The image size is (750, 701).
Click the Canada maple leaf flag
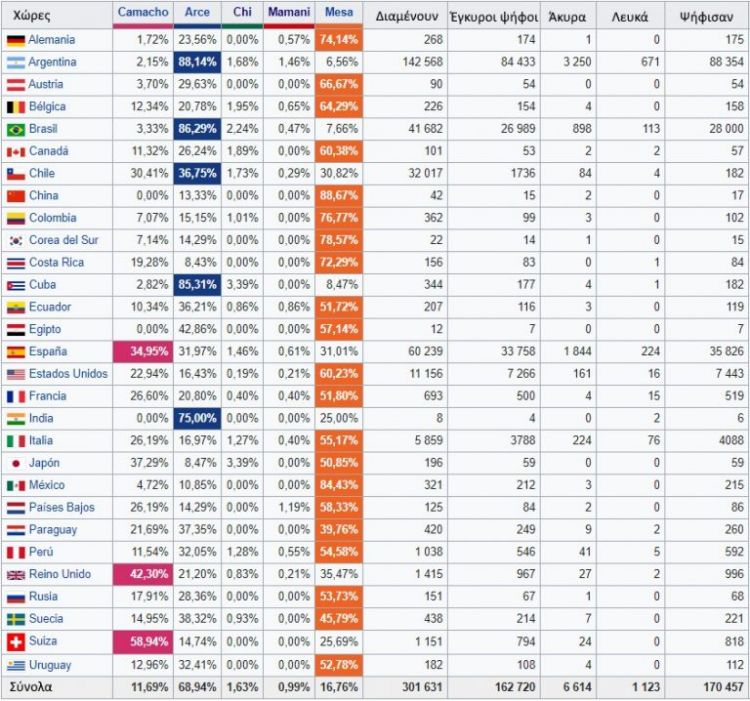[x=15, y=152]
